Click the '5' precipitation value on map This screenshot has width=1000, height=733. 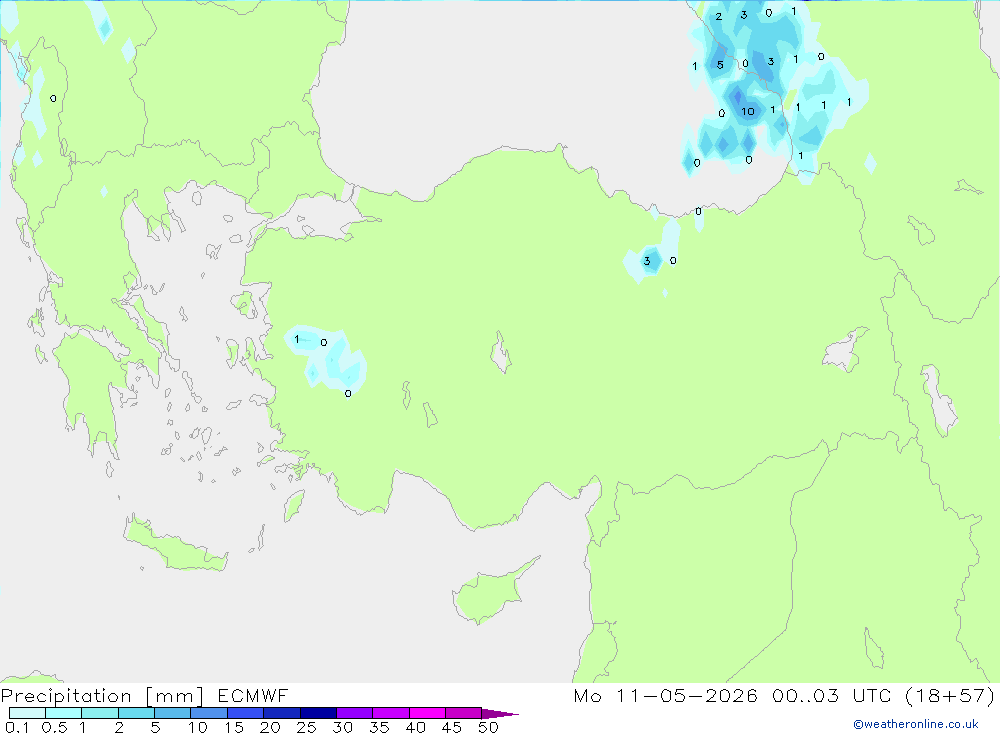[x=720, y=65]
